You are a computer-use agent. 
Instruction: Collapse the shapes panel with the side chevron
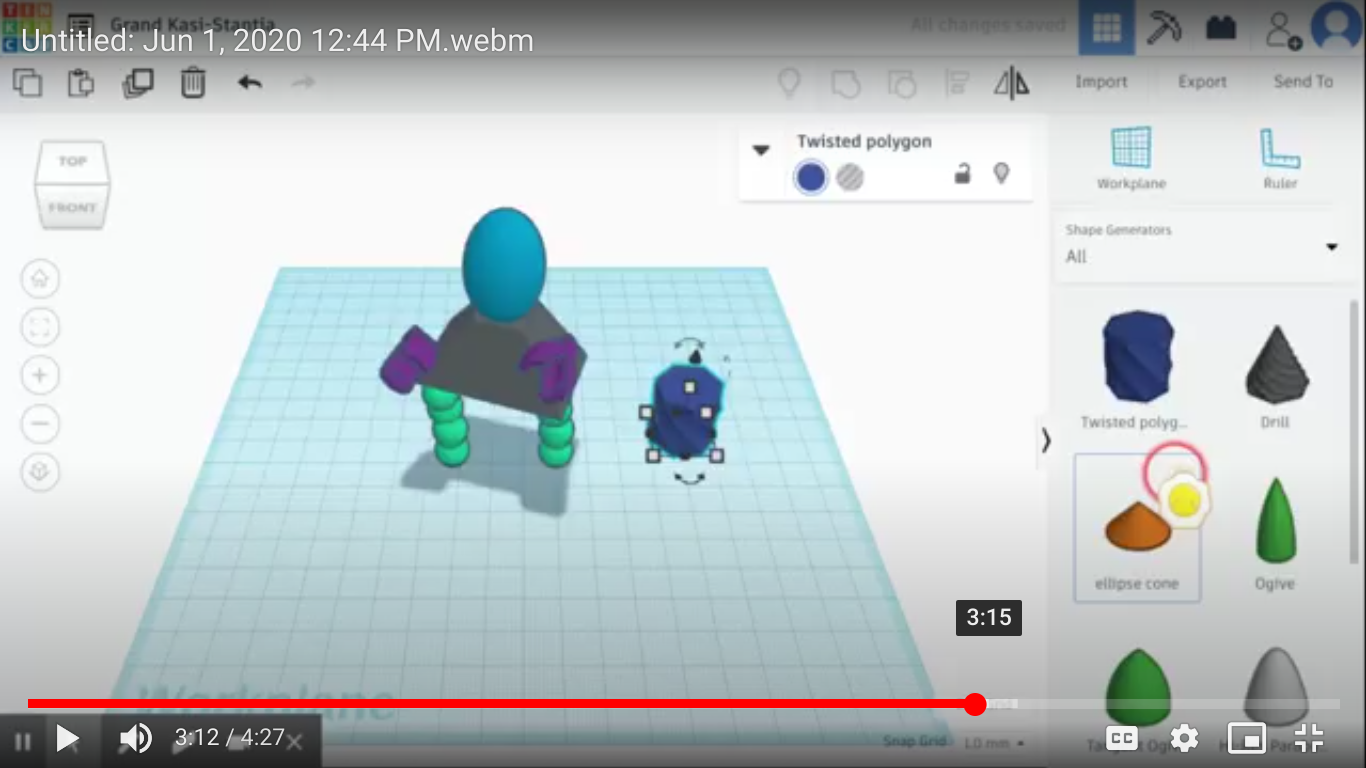tap(1045, 440)
